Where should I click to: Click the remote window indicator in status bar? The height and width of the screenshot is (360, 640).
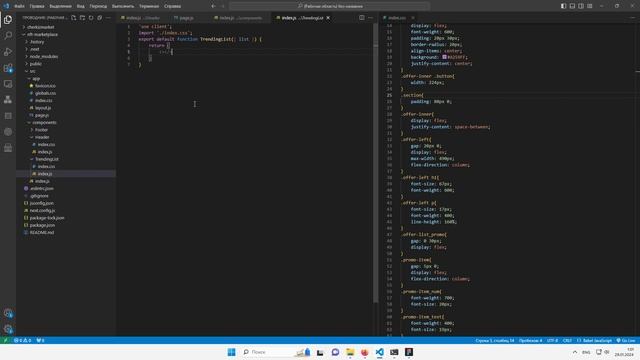5,340
